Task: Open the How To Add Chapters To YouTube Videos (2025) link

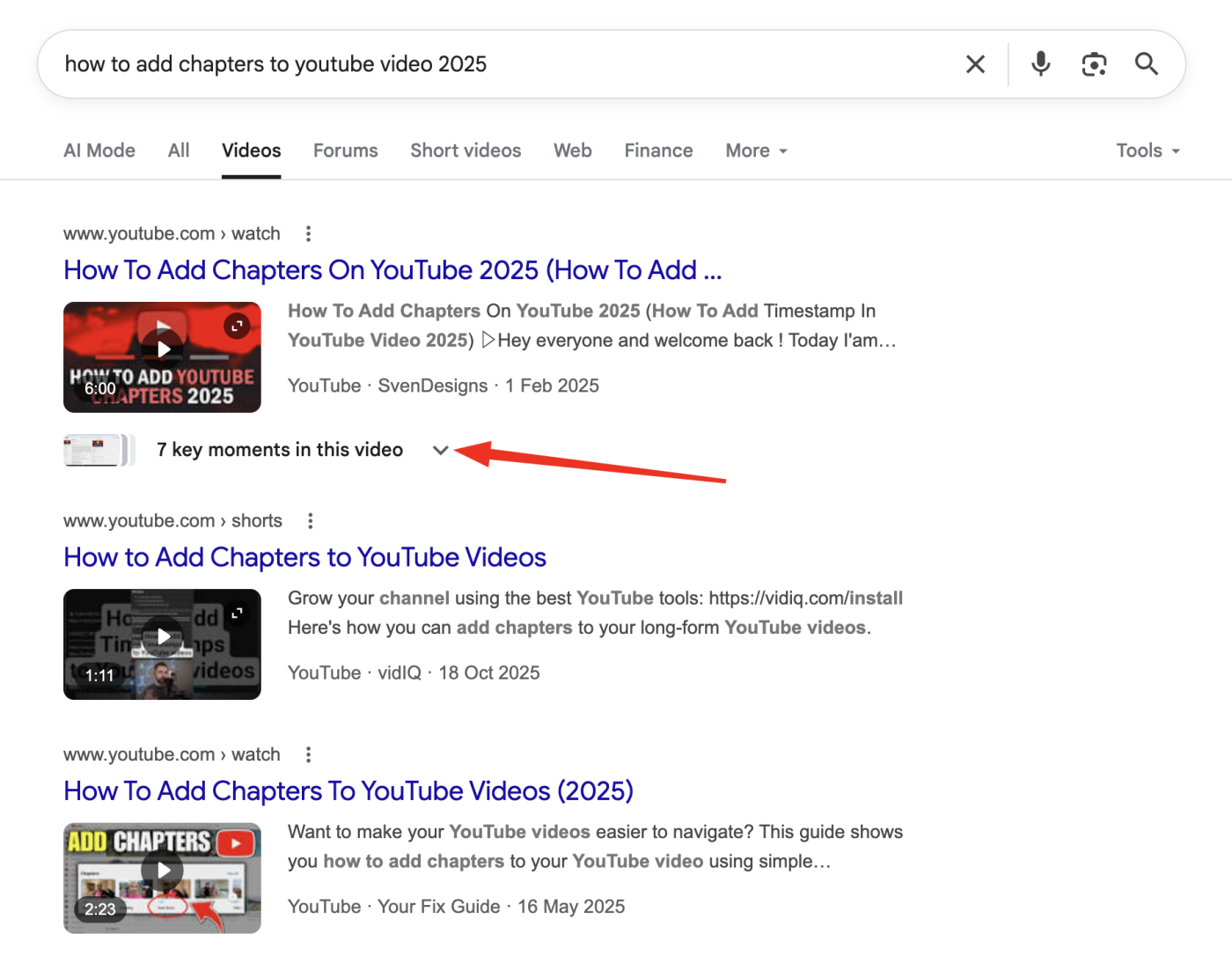Action: point(348,791)
